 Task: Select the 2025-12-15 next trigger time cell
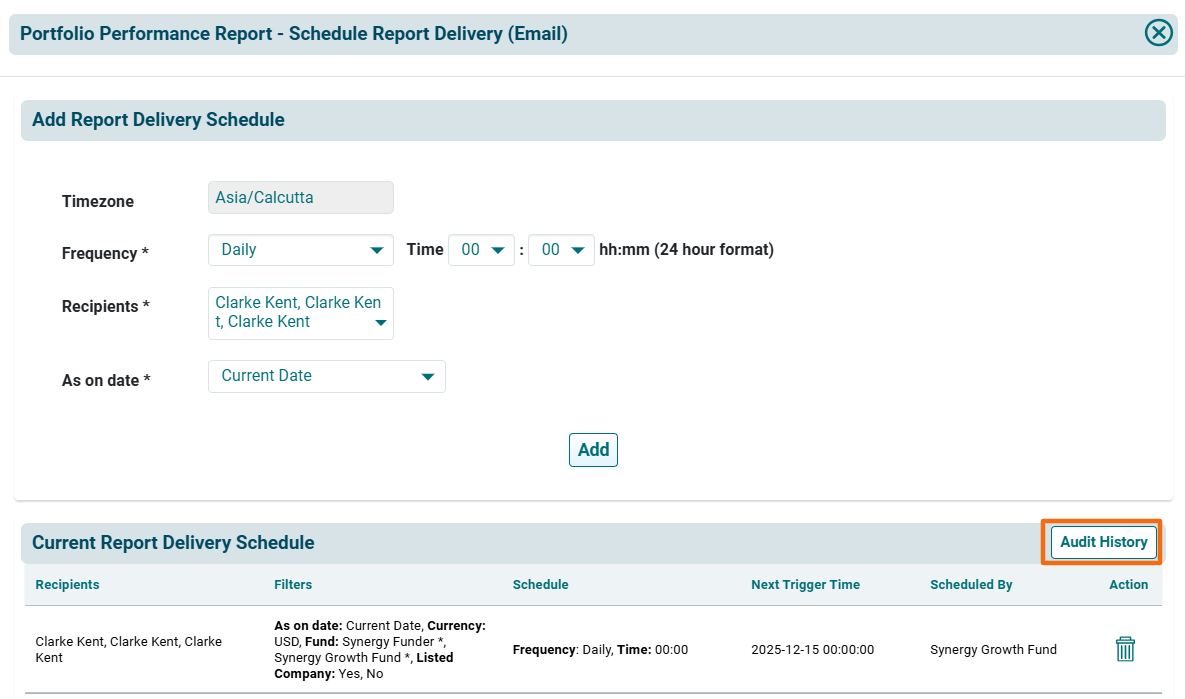pyautogui.click(x=812, y=650)
